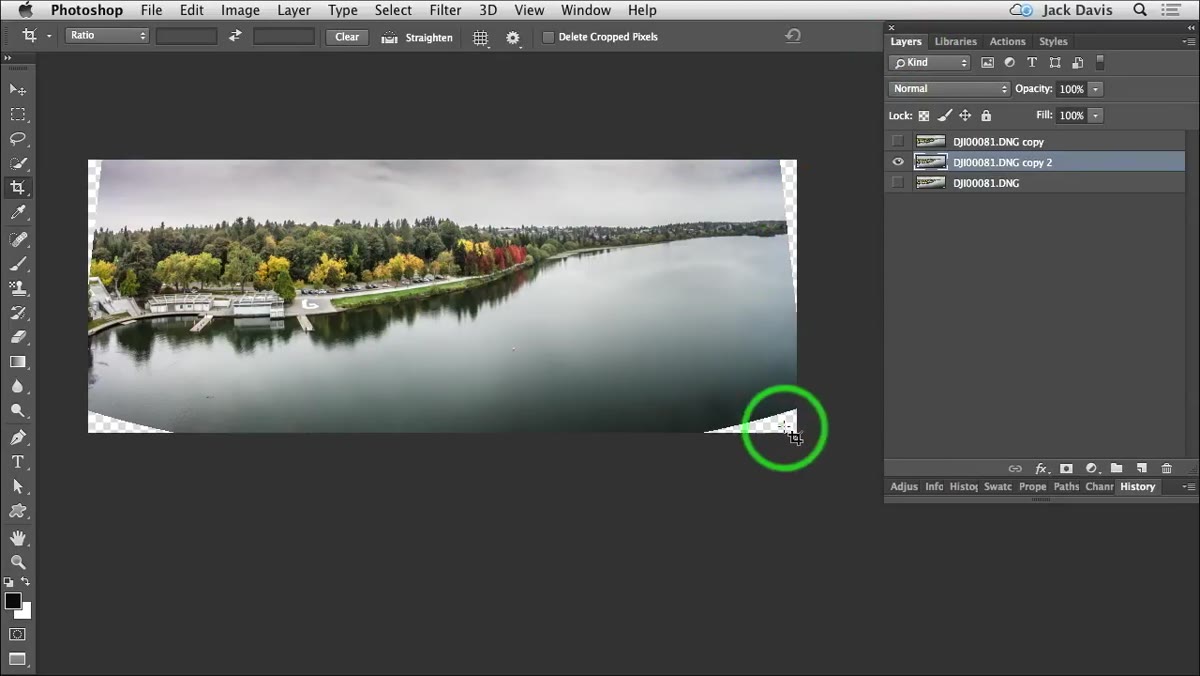Enable Delete Cropped Pixels checkbox

point(548,37)
